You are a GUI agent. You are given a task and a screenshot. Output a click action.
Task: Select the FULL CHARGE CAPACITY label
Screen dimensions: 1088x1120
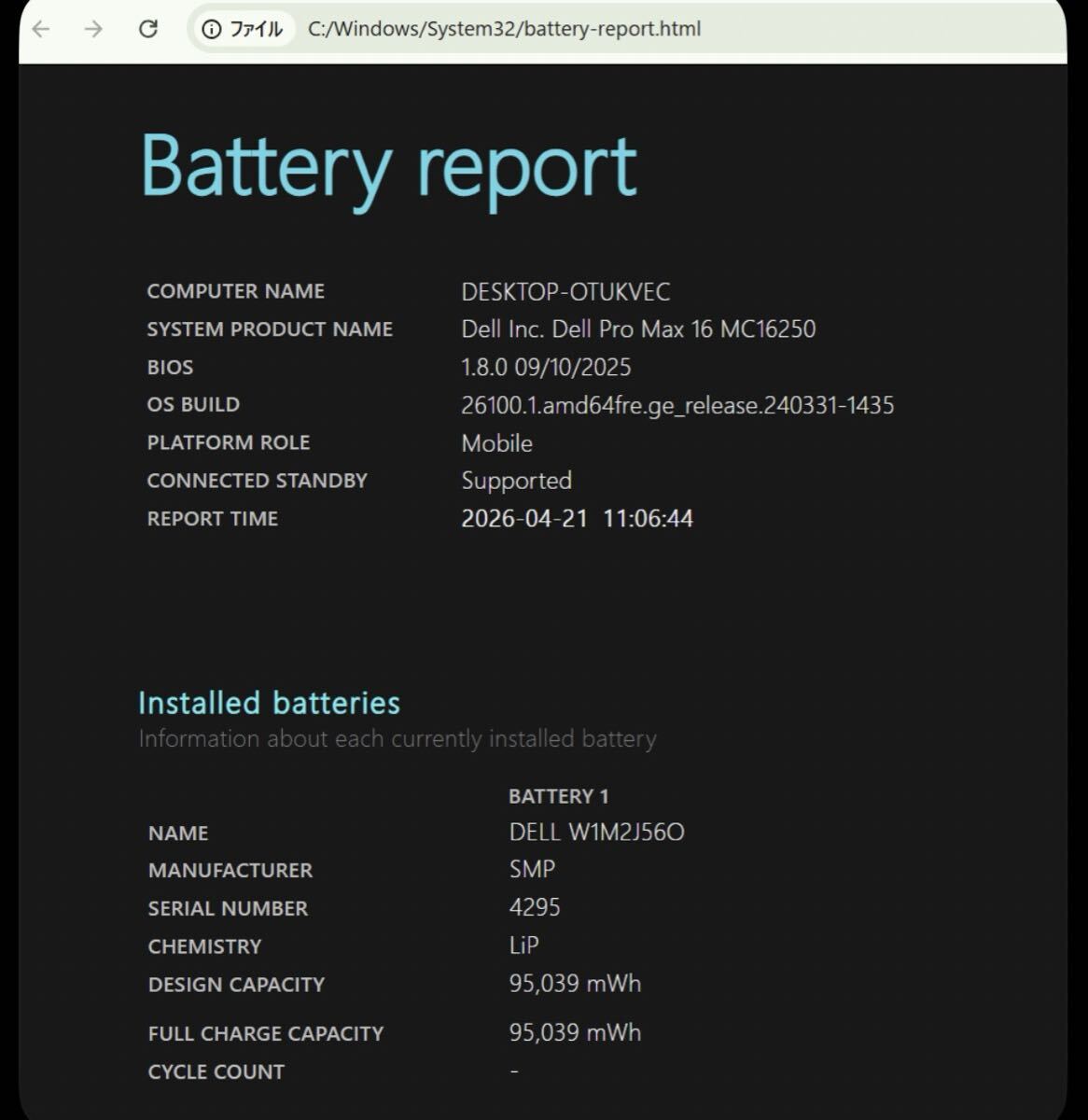[x=266, y=1034]
